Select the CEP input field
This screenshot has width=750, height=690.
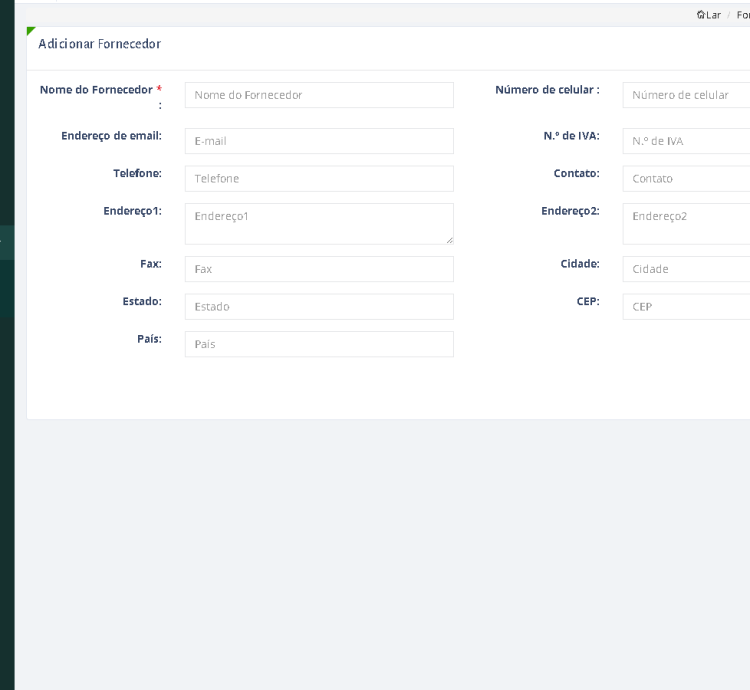[x=687, y=307]
